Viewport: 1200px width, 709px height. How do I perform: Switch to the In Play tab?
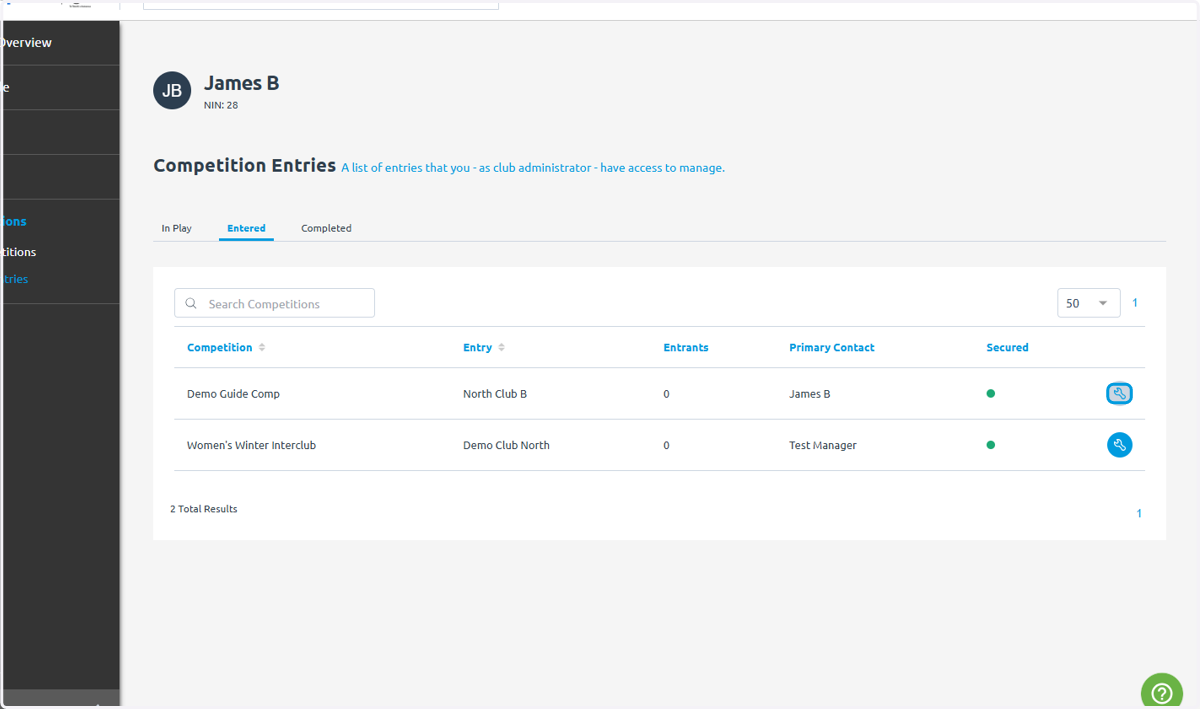pyautogui.click(x=177, y=228)
